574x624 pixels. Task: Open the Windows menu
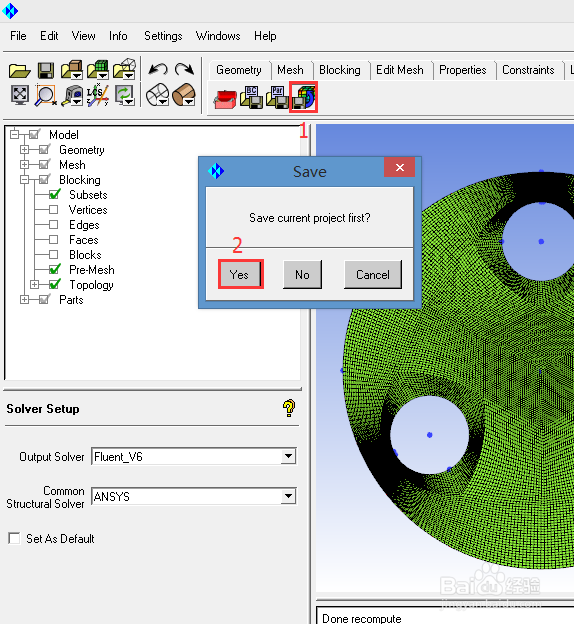pyautogui.click(x=218, y=36)
